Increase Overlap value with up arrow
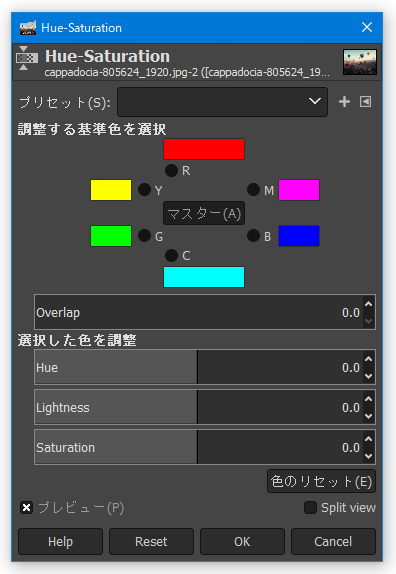The image size is (396, 574). (369, 304)
